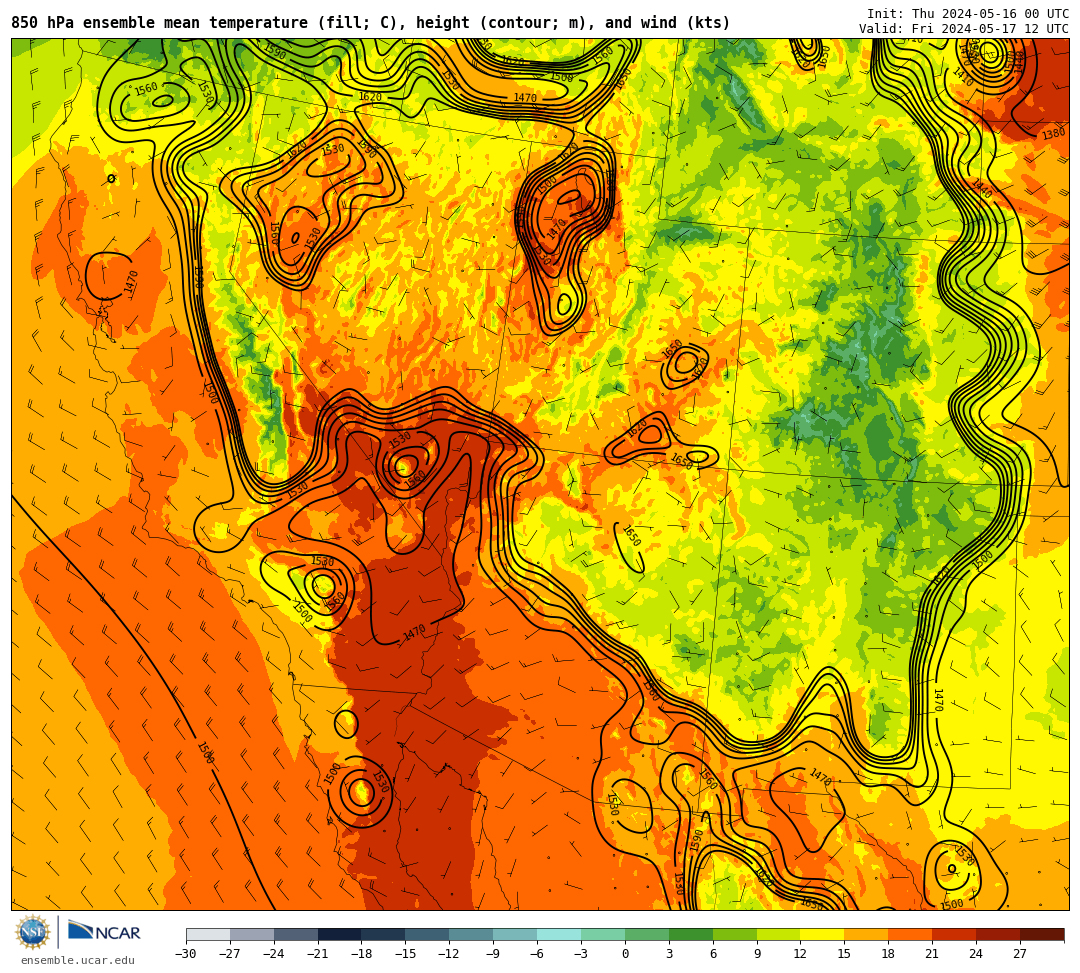
Task: Pick the colorbar swatch between 9 and 12
Action: tap(778, 934)
